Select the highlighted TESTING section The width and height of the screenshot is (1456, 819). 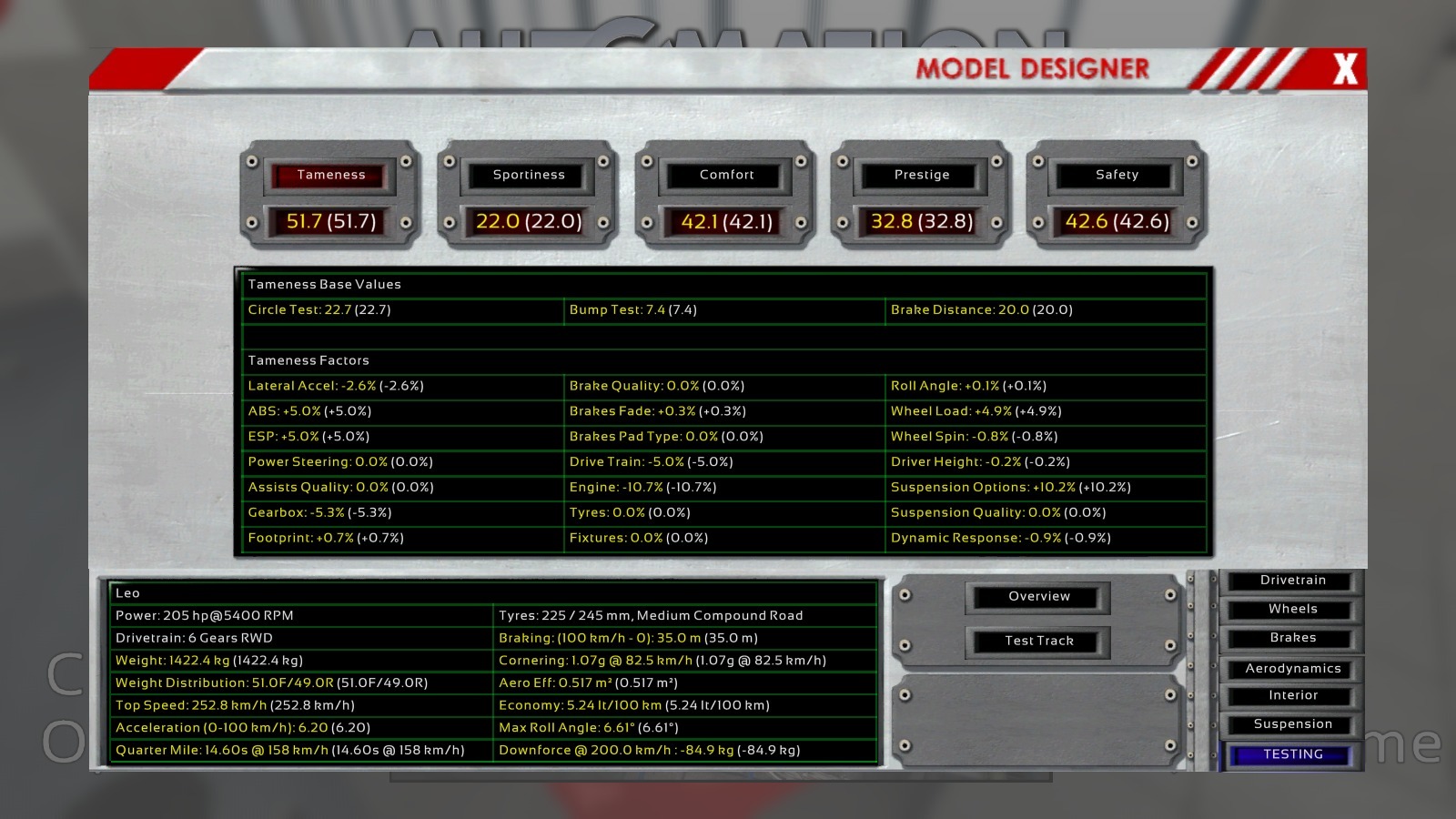click(x=1292, y=754)
